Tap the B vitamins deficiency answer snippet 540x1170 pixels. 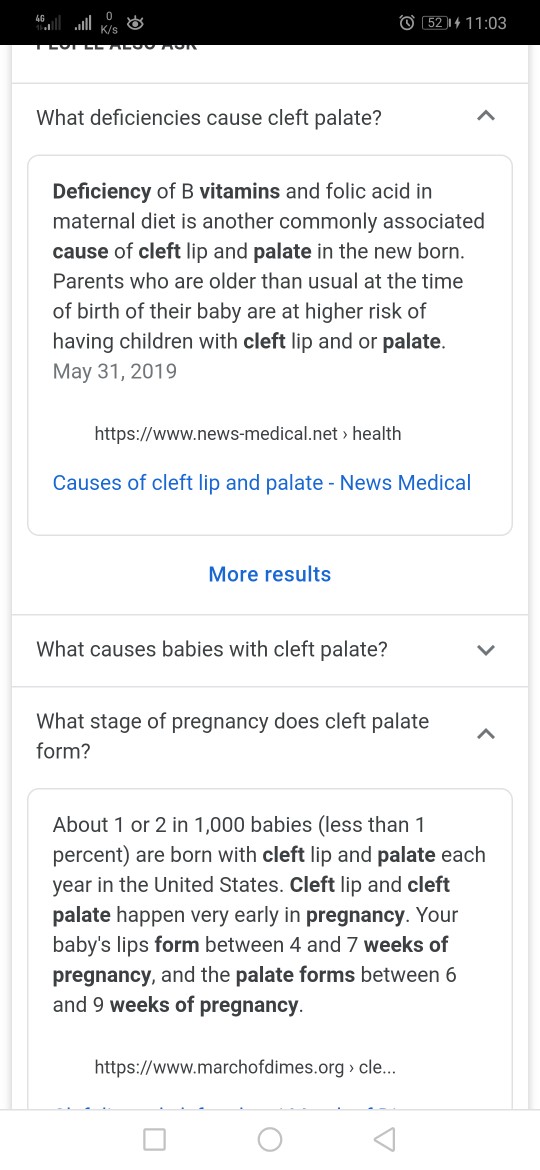pyautogui.click(x=269, y=281)
